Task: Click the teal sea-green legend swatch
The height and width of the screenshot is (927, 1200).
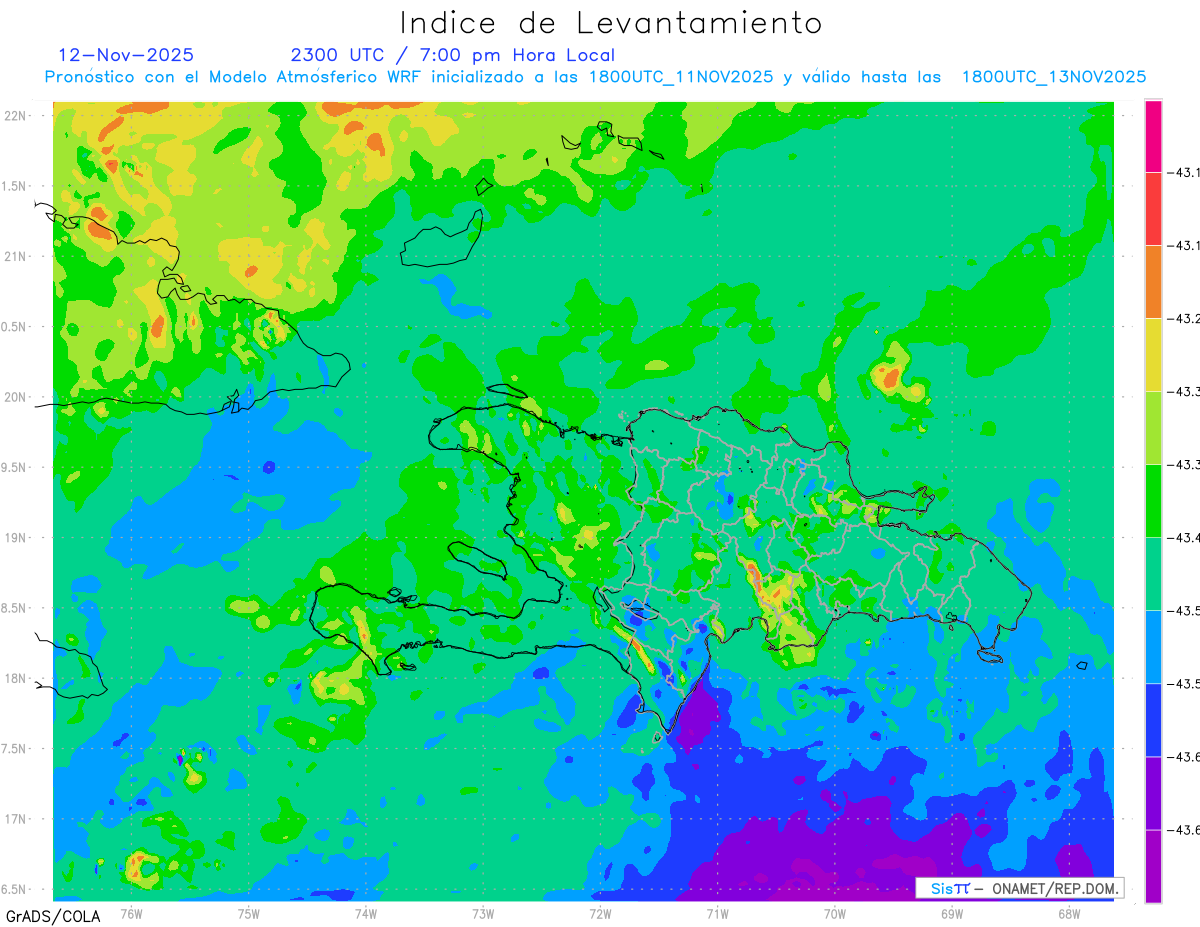Action: coord(1153,574)
